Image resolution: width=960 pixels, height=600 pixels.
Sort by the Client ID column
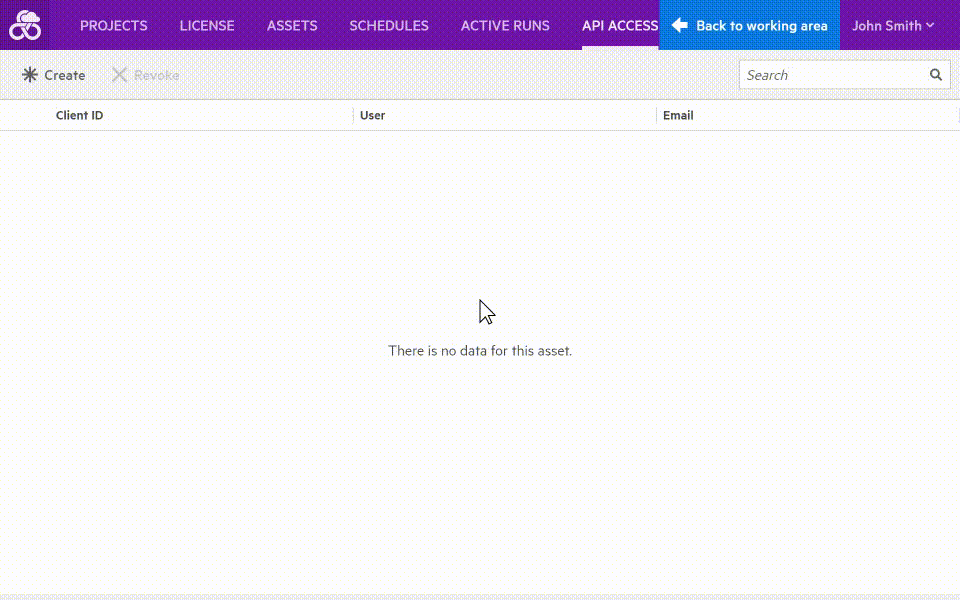(x=80, y=115)
